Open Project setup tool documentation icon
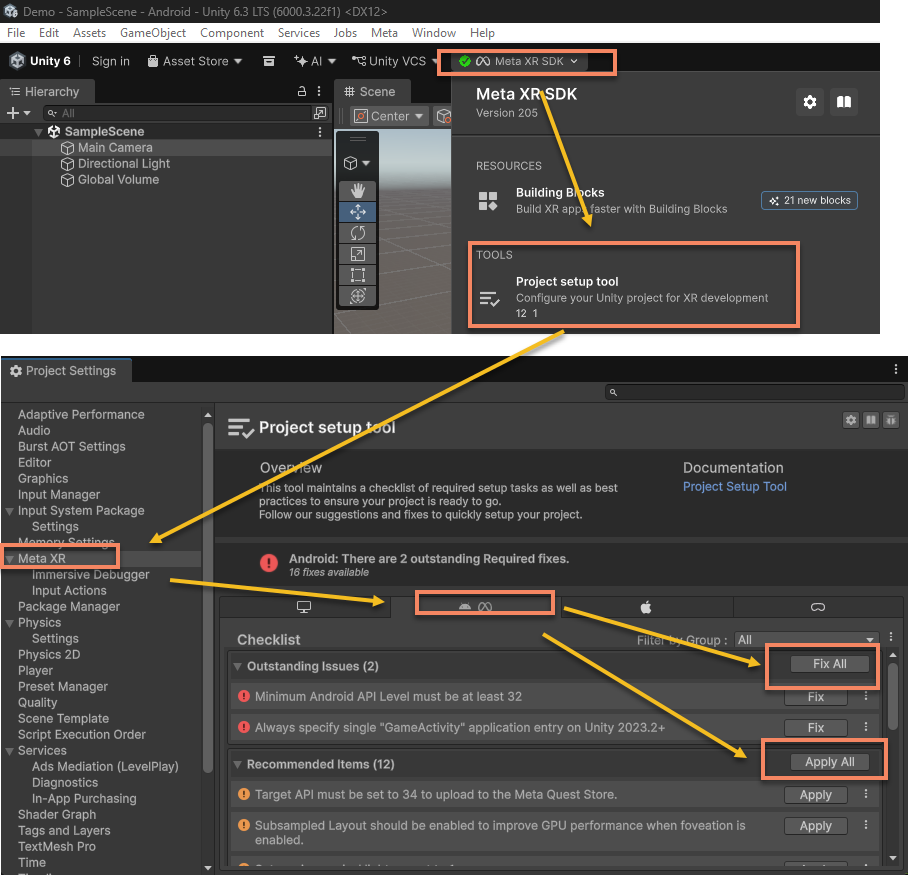The height and width of the screenshot is (875, 908). pos(871,420)
